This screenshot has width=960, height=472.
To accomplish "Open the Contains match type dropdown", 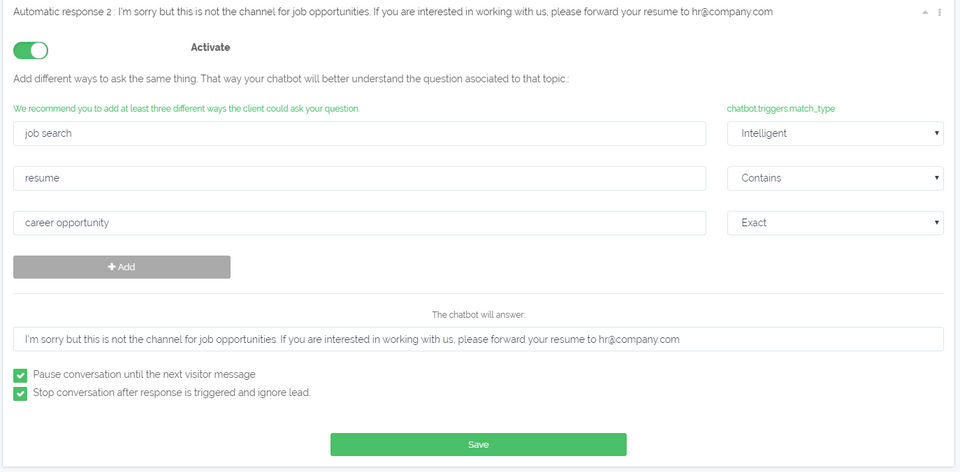I will click(x=835, y=178).
